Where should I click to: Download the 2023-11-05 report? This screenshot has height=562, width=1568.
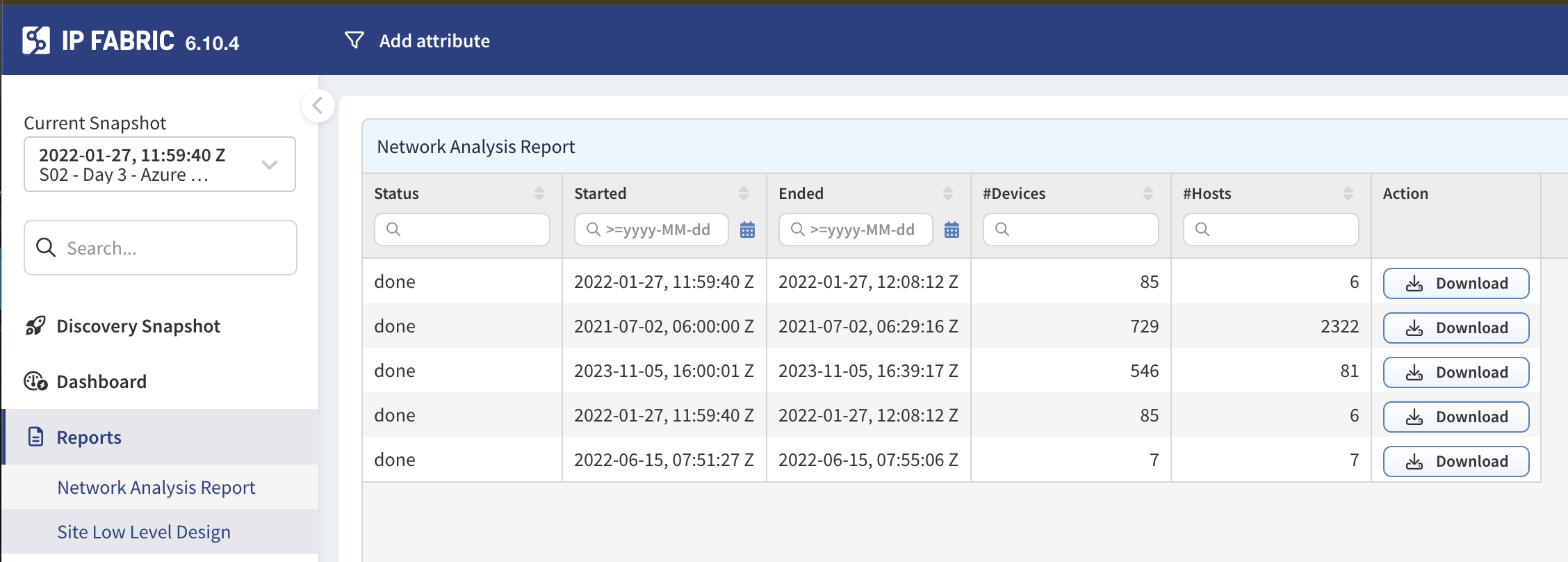click(x=1455, y=372)
